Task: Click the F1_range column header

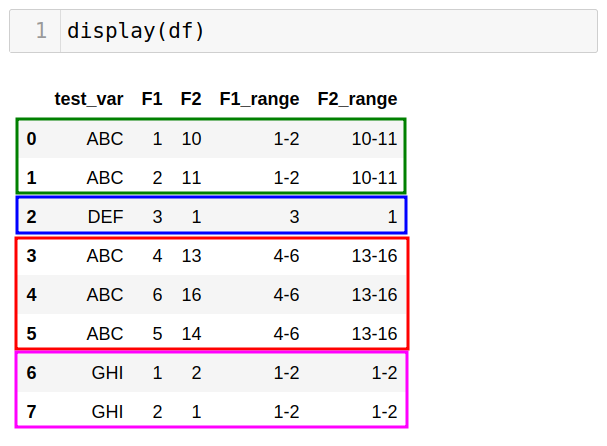Action: pos(259,99)
